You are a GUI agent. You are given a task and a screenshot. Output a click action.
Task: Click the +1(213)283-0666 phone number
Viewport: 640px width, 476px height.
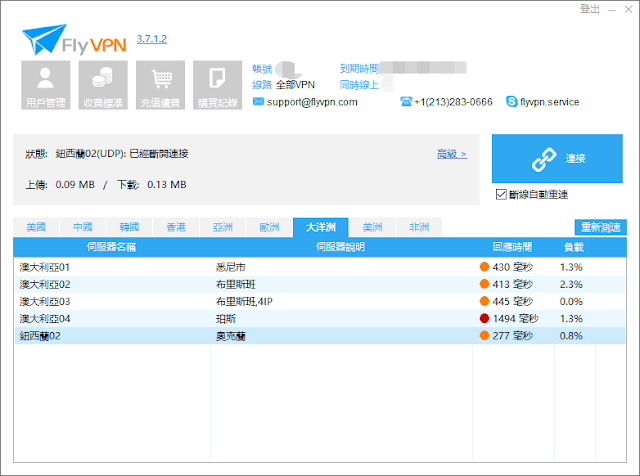tap(453, 102)
